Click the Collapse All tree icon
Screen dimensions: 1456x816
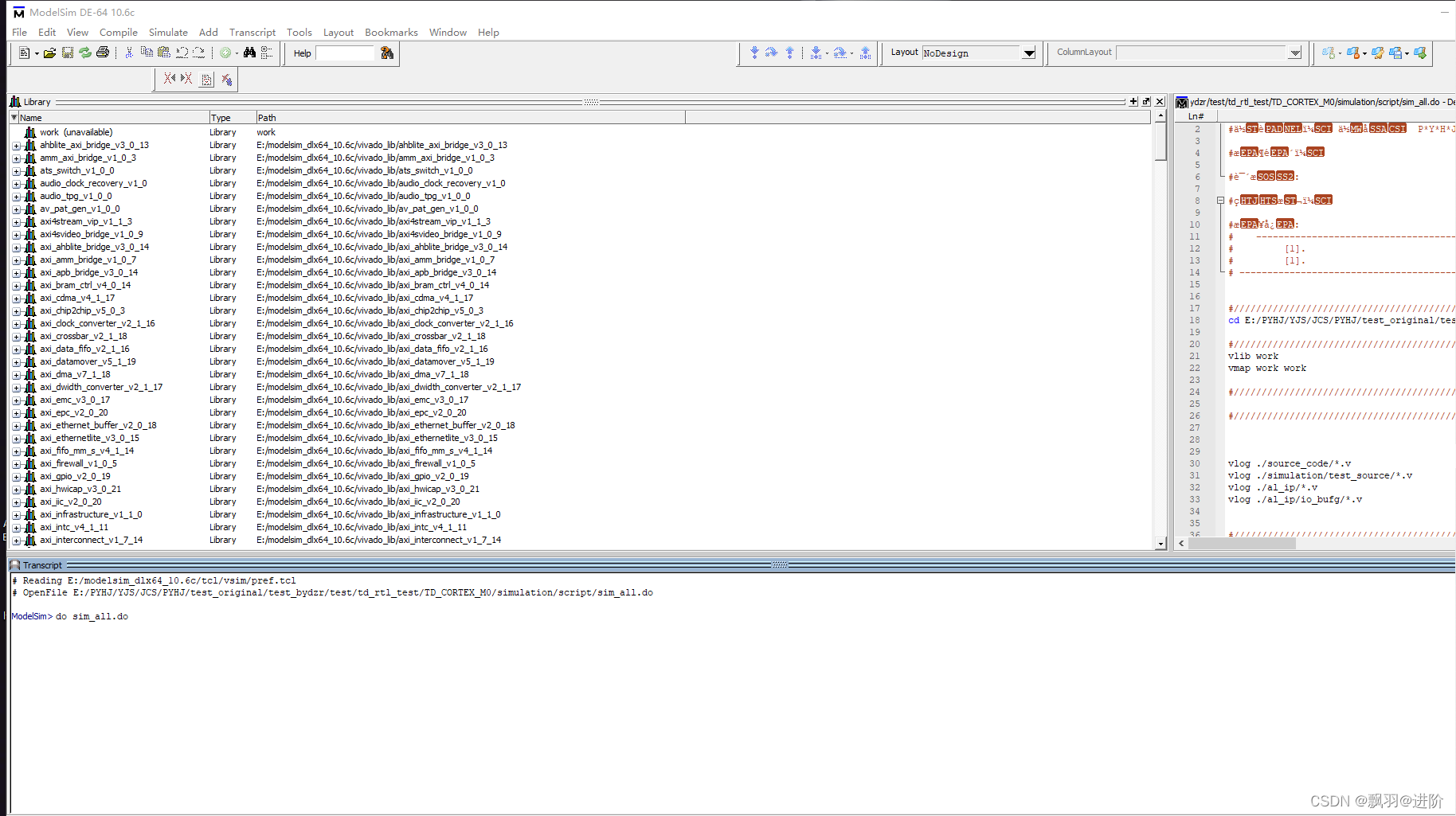[x=267, y=53]
